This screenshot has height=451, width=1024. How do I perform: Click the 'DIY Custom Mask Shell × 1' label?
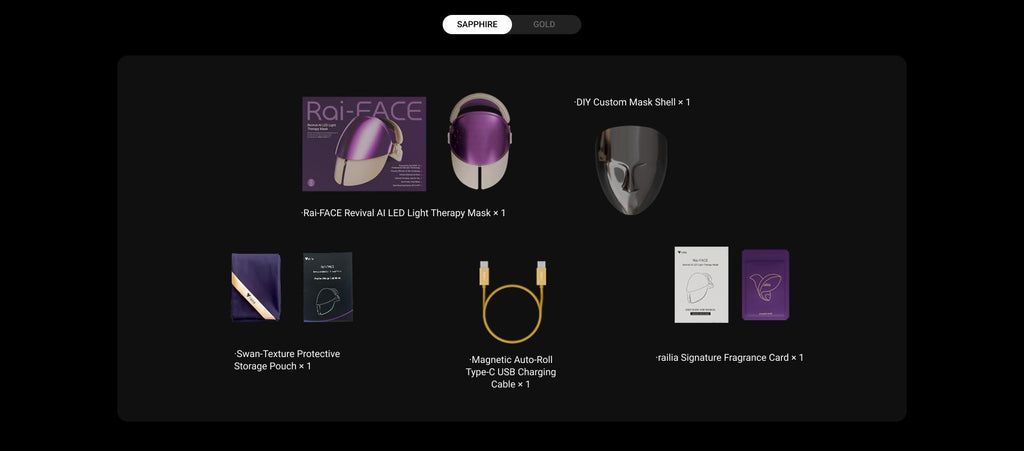pyautogui.click(x=632, y=102)
